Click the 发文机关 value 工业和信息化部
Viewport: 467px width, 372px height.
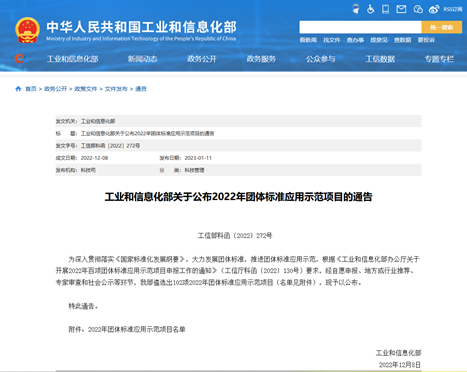(x=98, y=121)
